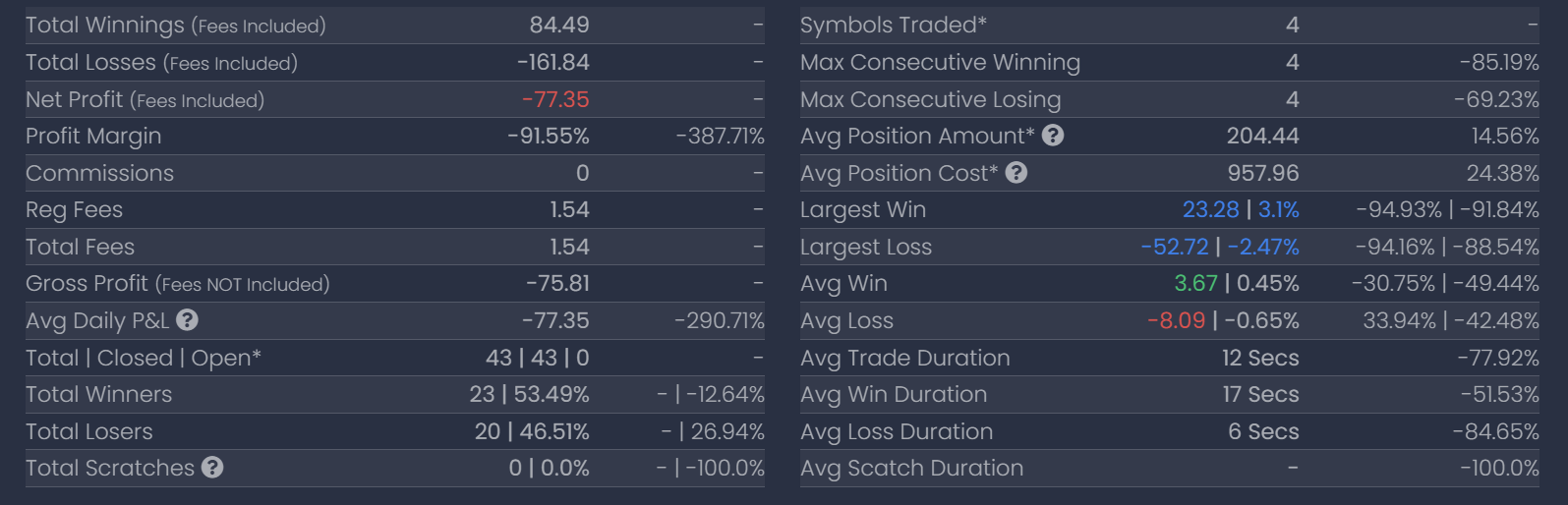The width and height of the screenshot is (1568, 505).
Task: Click help icon beside Avg Position Cost
Action: [1016, 173]
